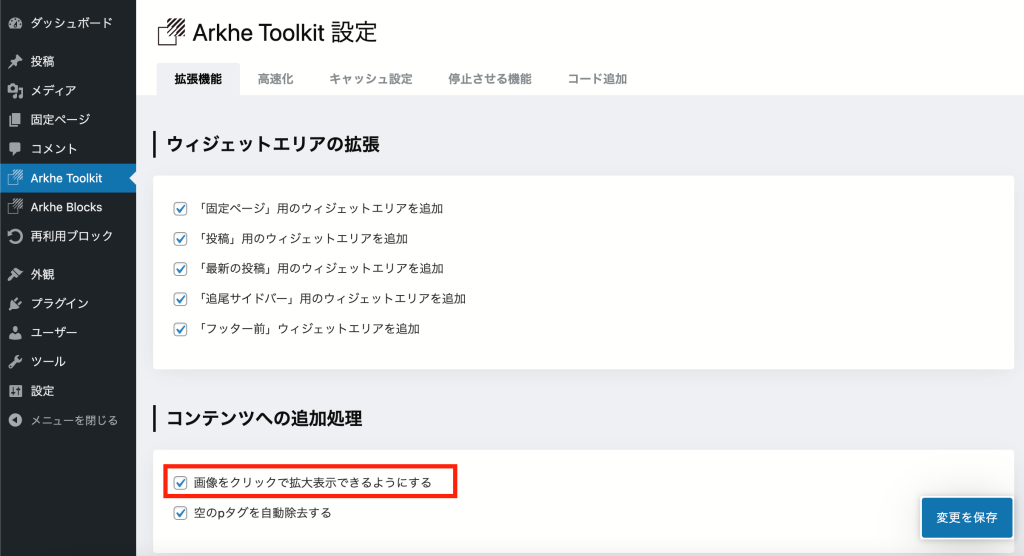The height and width of the screenshot is (556, 1024).
Task: Click the wrench icon beside ツール
Action: pos(15,361)
